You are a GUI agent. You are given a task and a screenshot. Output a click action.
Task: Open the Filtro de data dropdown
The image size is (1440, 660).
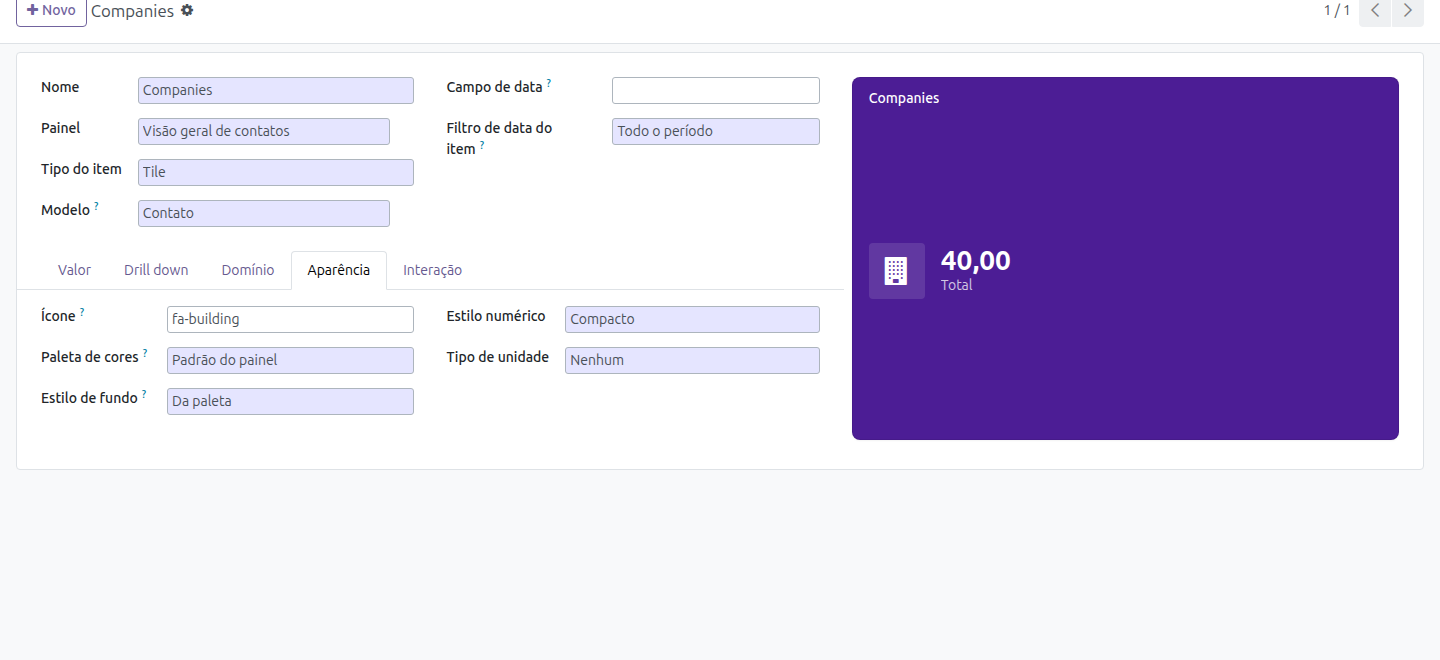tap(716, 131)
